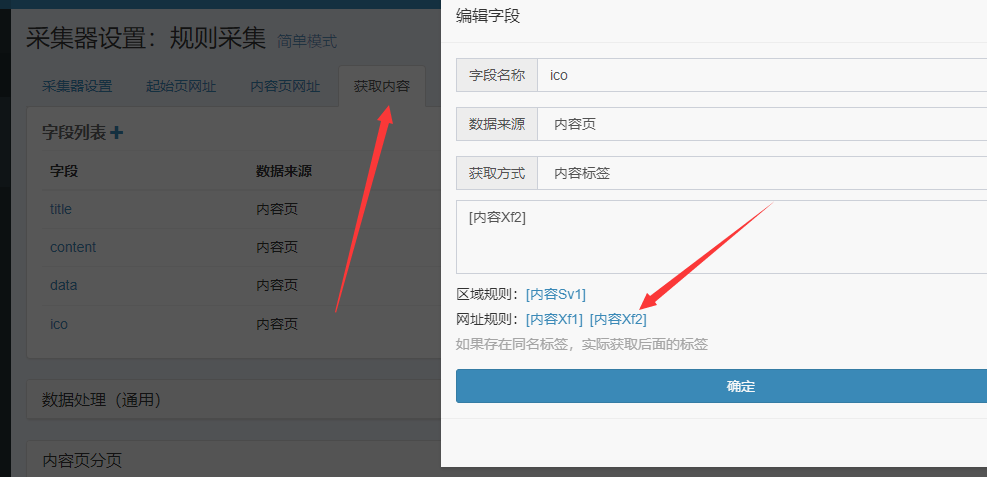Open the 数据来源 dropdown

pos(760,124)
